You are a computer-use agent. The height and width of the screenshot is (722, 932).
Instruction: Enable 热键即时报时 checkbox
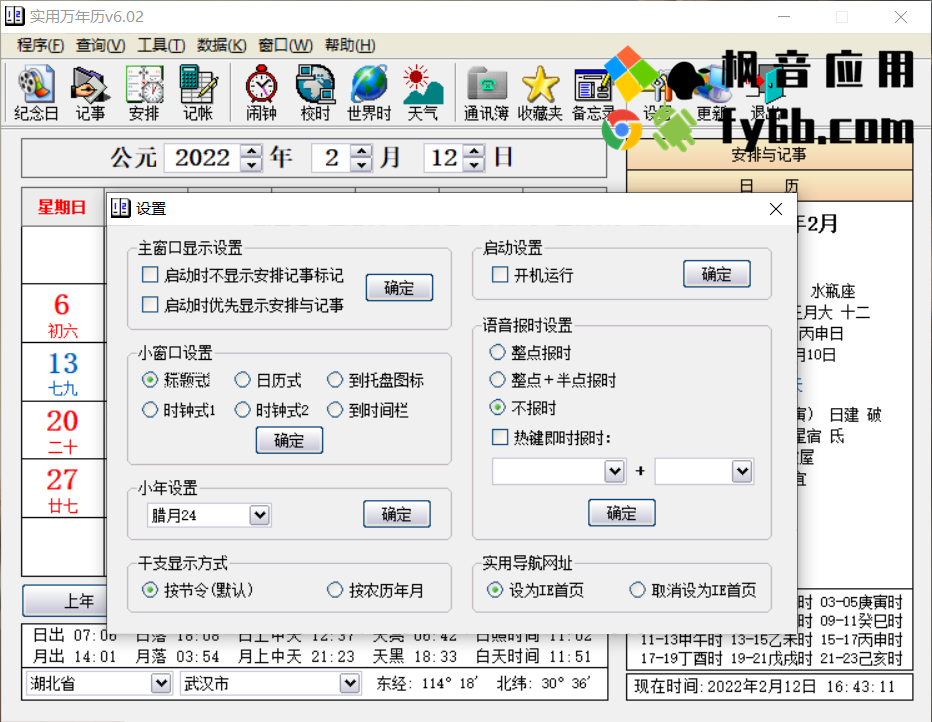(x=500, y=437)
